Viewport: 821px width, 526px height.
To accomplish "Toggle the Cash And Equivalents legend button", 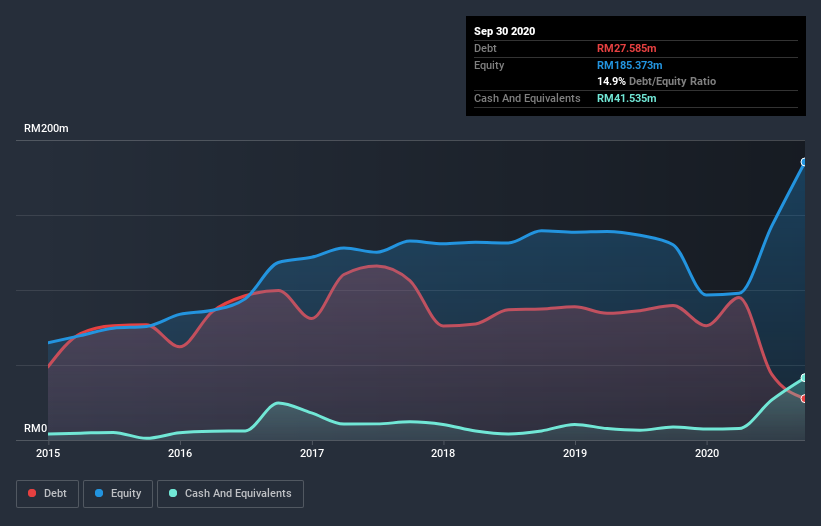I will 230,494.
